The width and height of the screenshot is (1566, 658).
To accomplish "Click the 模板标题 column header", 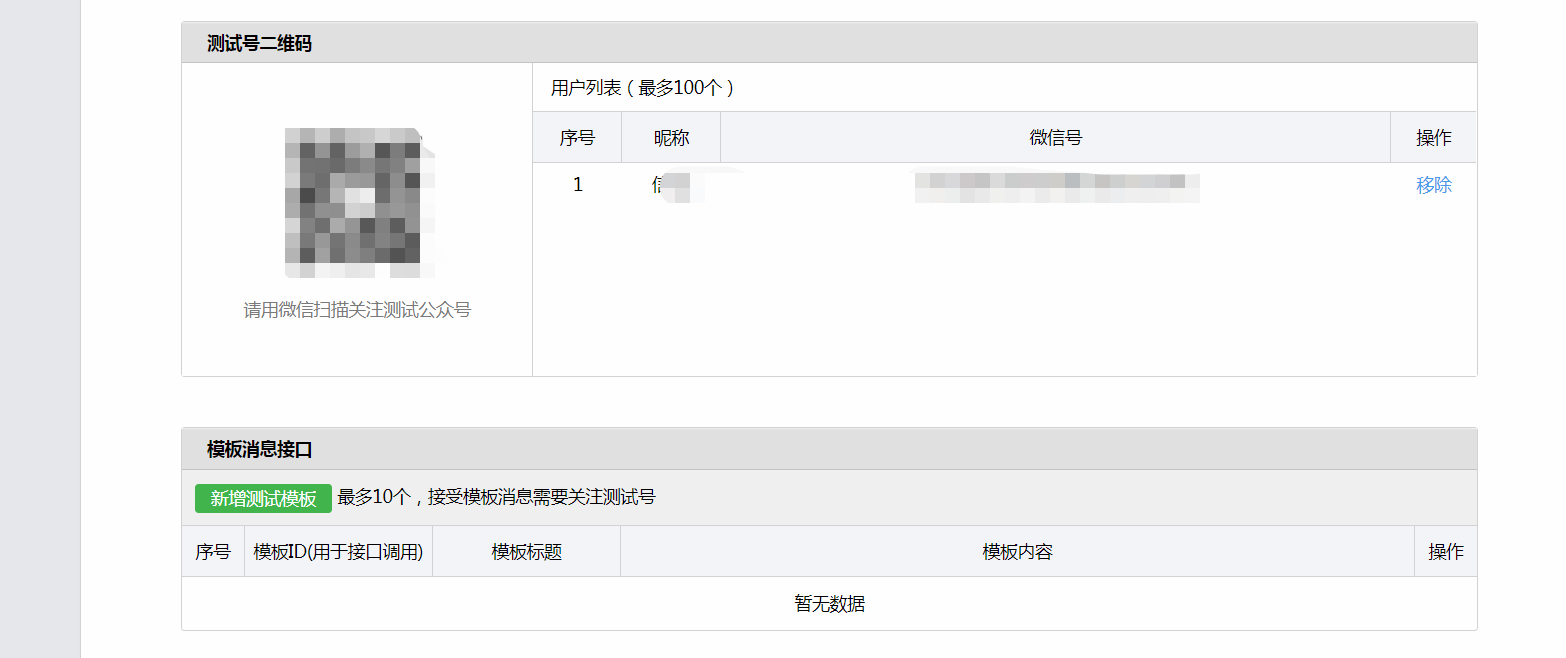I will pyautogui.click(x=526, y=552).
